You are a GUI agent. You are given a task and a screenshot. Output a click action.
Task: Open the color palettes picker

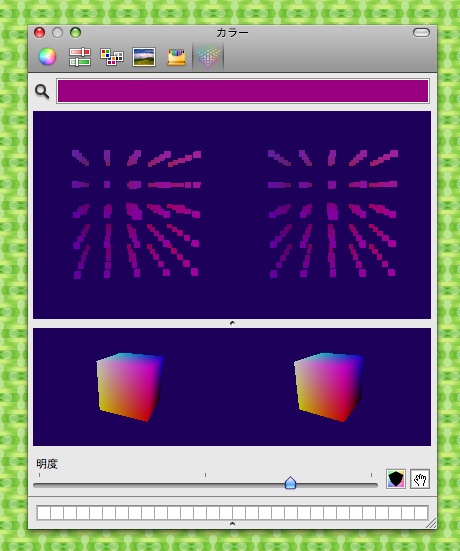pos(112,57)
